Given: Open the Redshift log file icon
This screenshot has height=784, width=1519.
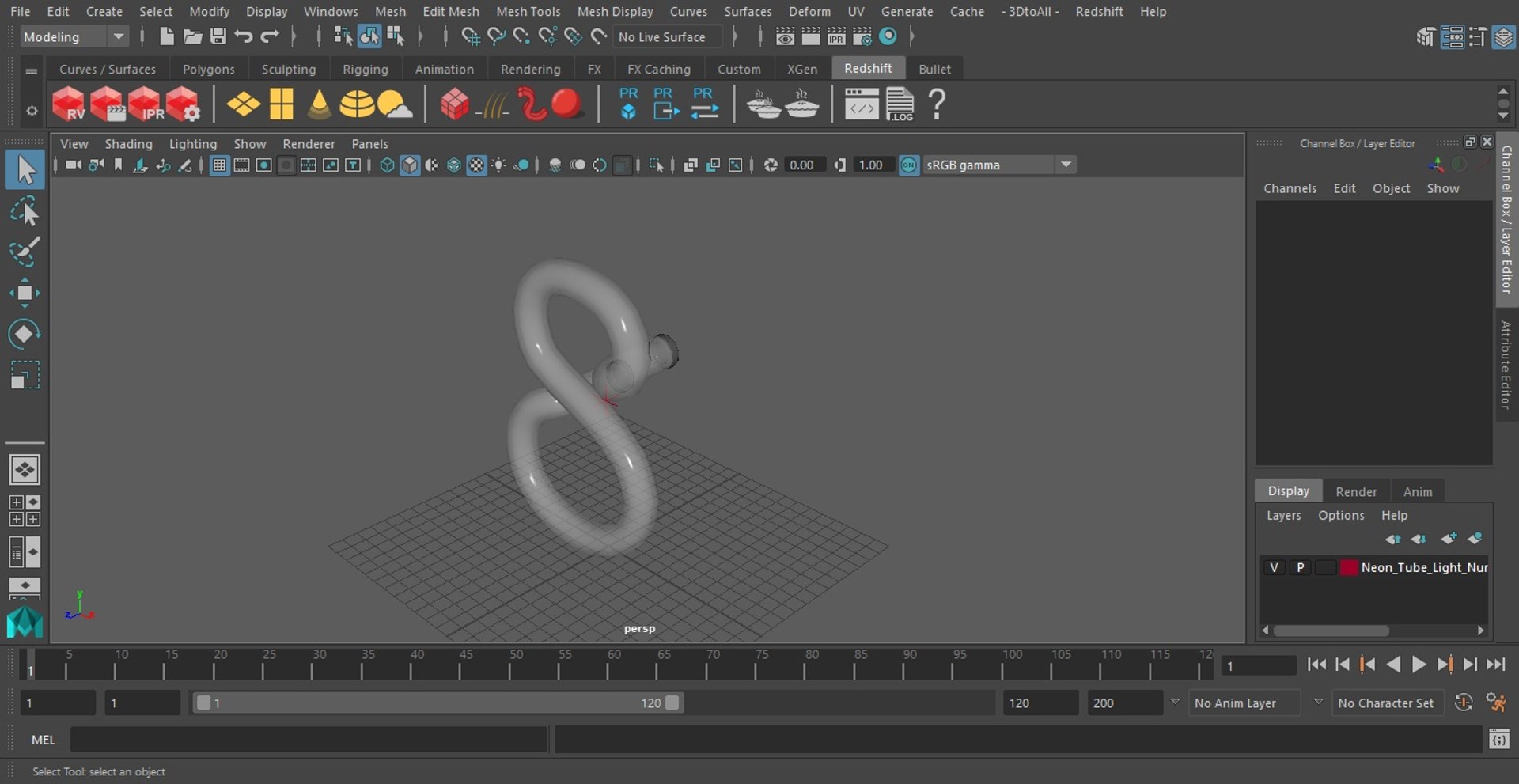Looking at the screenshot, I should pyautogui.click(x=900, y=104).
